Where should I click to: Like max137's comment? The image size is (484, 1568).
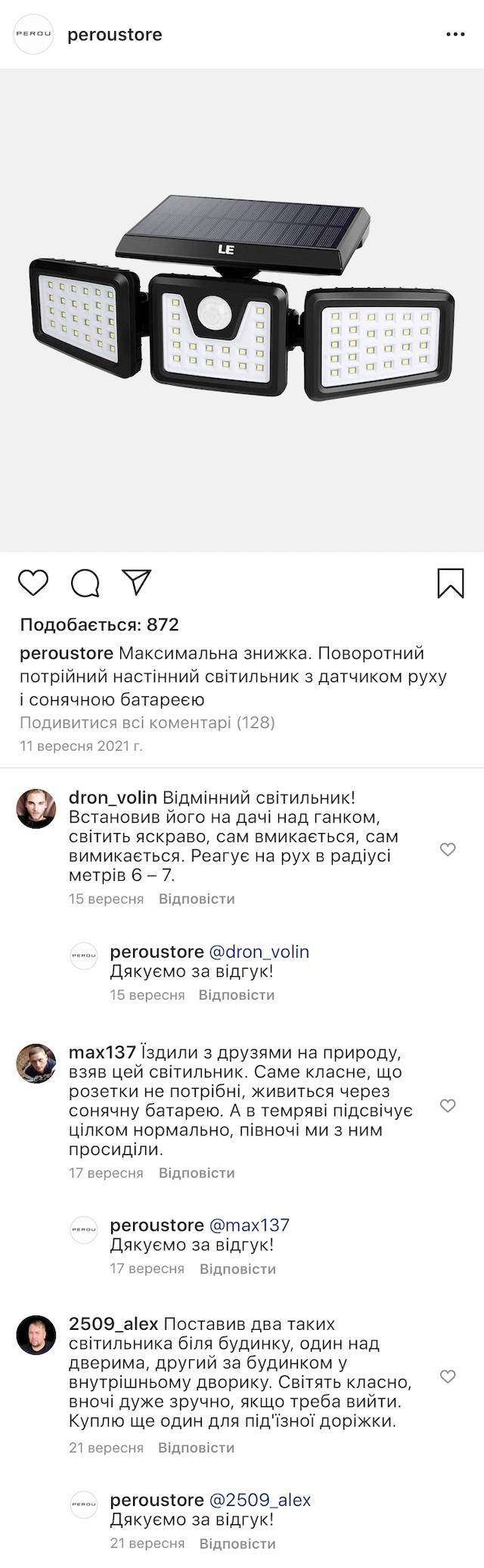coord(448,1105)
